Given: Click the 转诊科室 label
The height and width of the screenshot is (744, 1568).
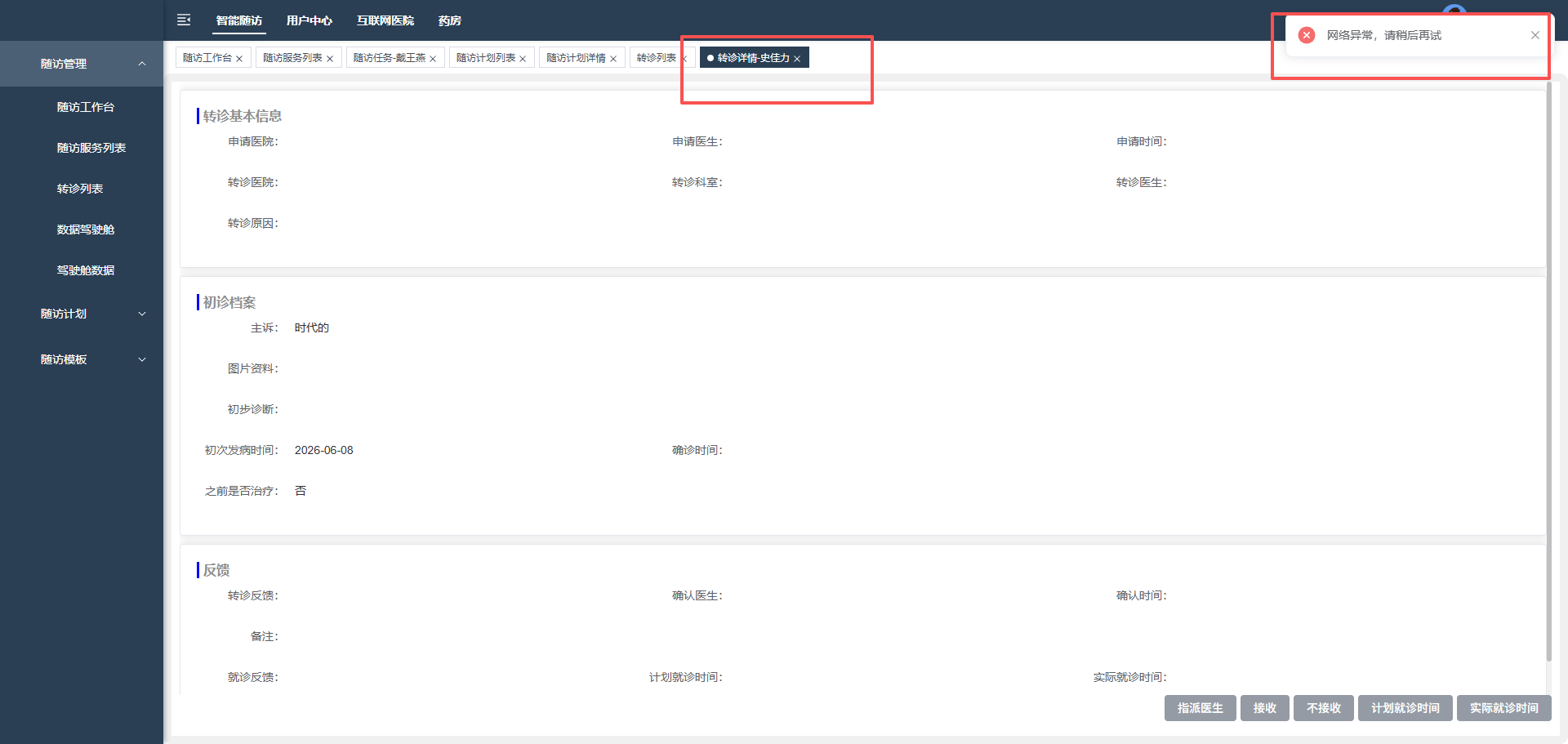Looking at the screenshot, I should coord(697,182).
